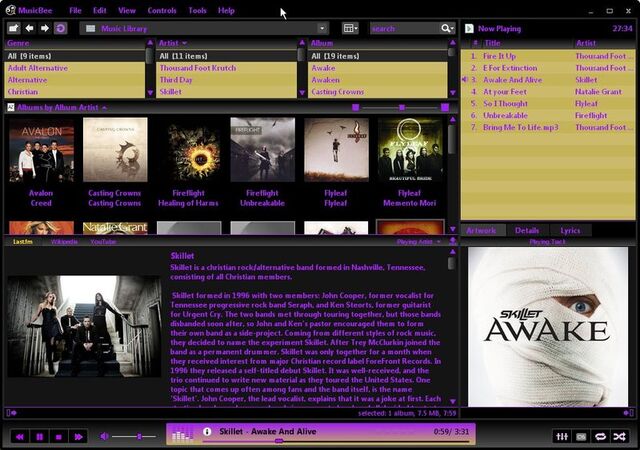Select Casting Crowns in album list
Viewport: 640px width, 450px height.
tap(378, 92)
